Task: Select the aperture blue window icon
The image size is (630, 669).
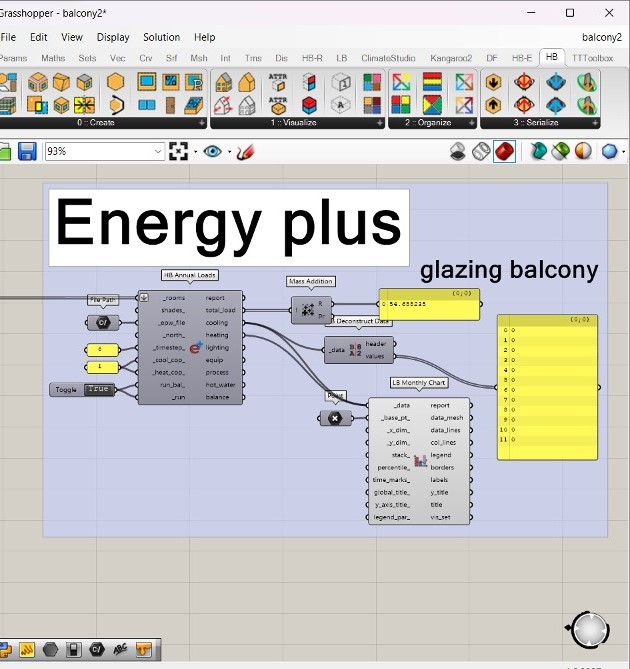Action: [x=146, y=81]
